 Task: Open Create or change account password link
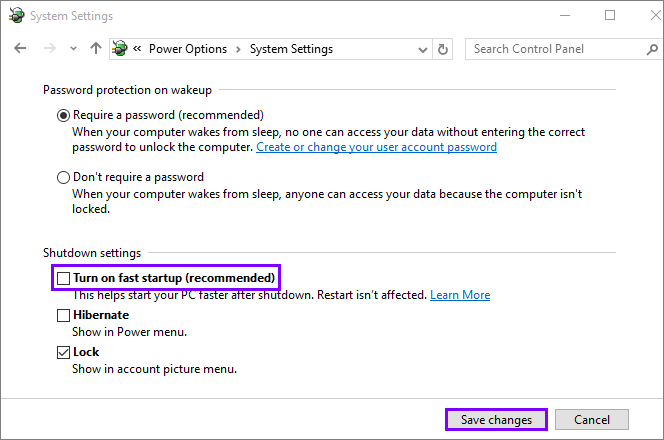click(x=376, y=147)
